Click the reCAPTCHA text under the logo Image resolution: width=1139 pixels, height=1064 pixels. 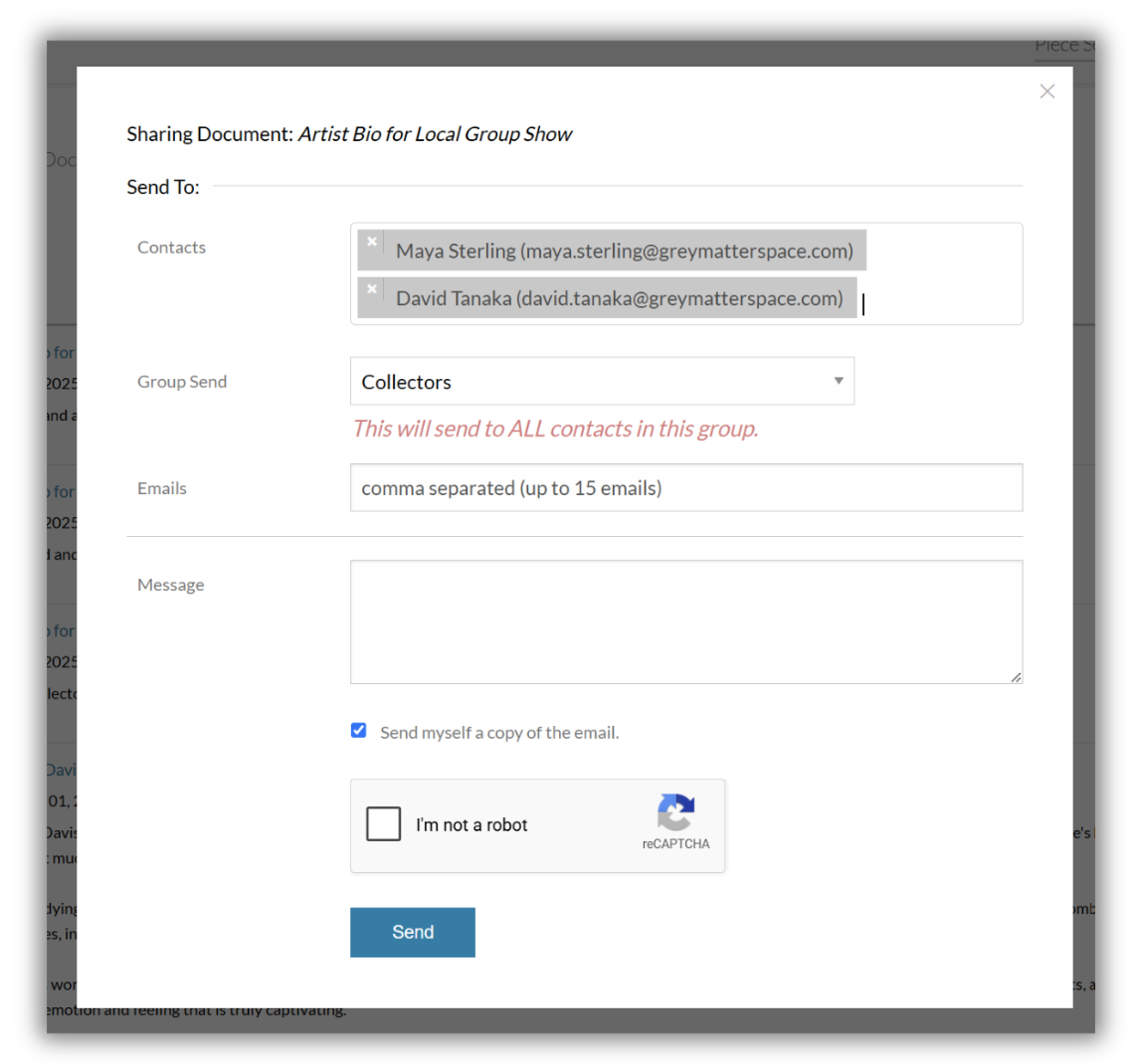point(675,844)
